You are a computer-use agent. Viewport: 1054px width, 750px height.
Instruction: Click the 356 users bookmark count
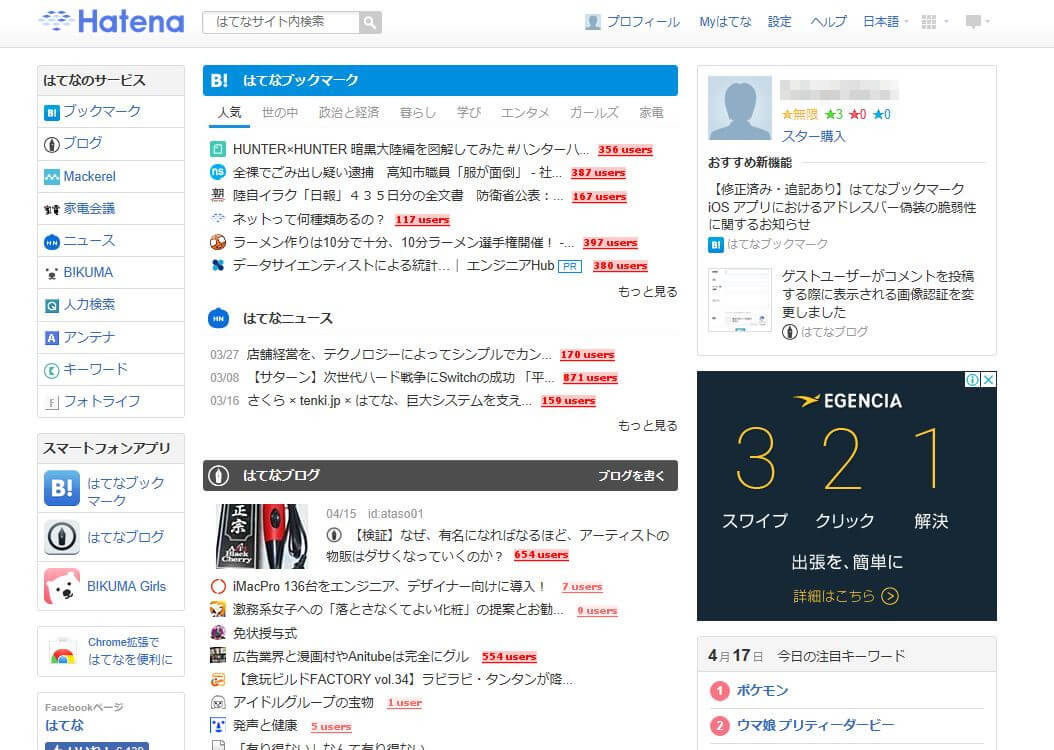[x=625, y=150]
